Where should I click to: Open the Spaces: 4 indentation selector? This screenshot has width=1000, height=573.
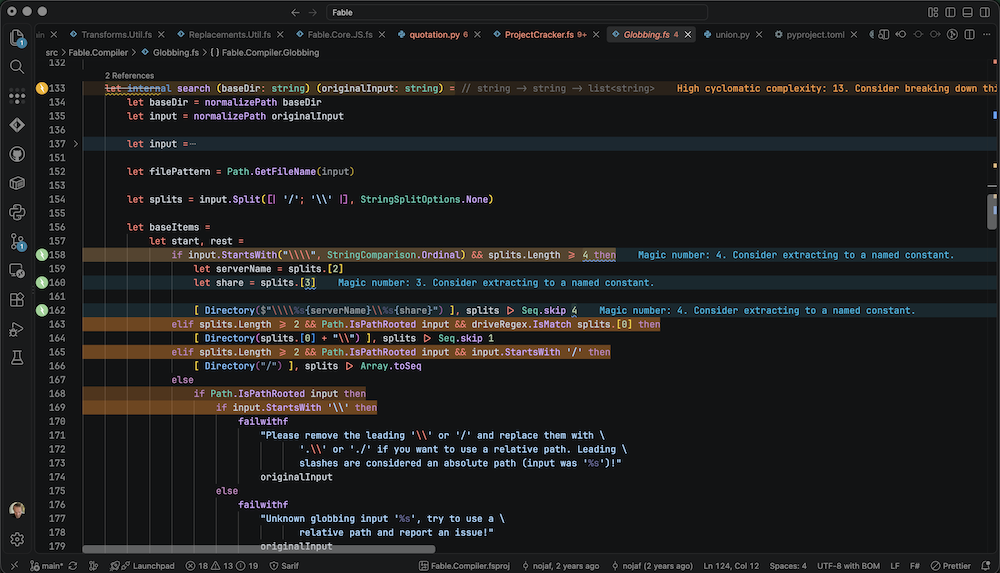coord(788,565)
